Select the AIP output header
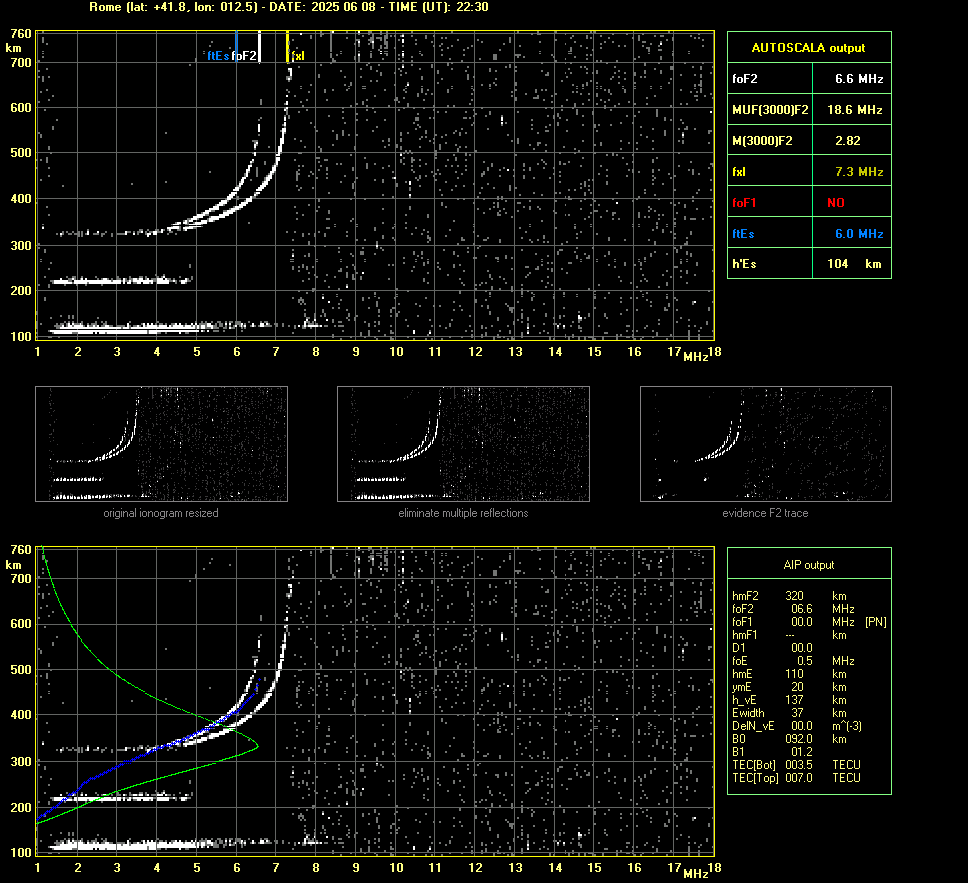This screenshot has width=968, height=883. 809,565
